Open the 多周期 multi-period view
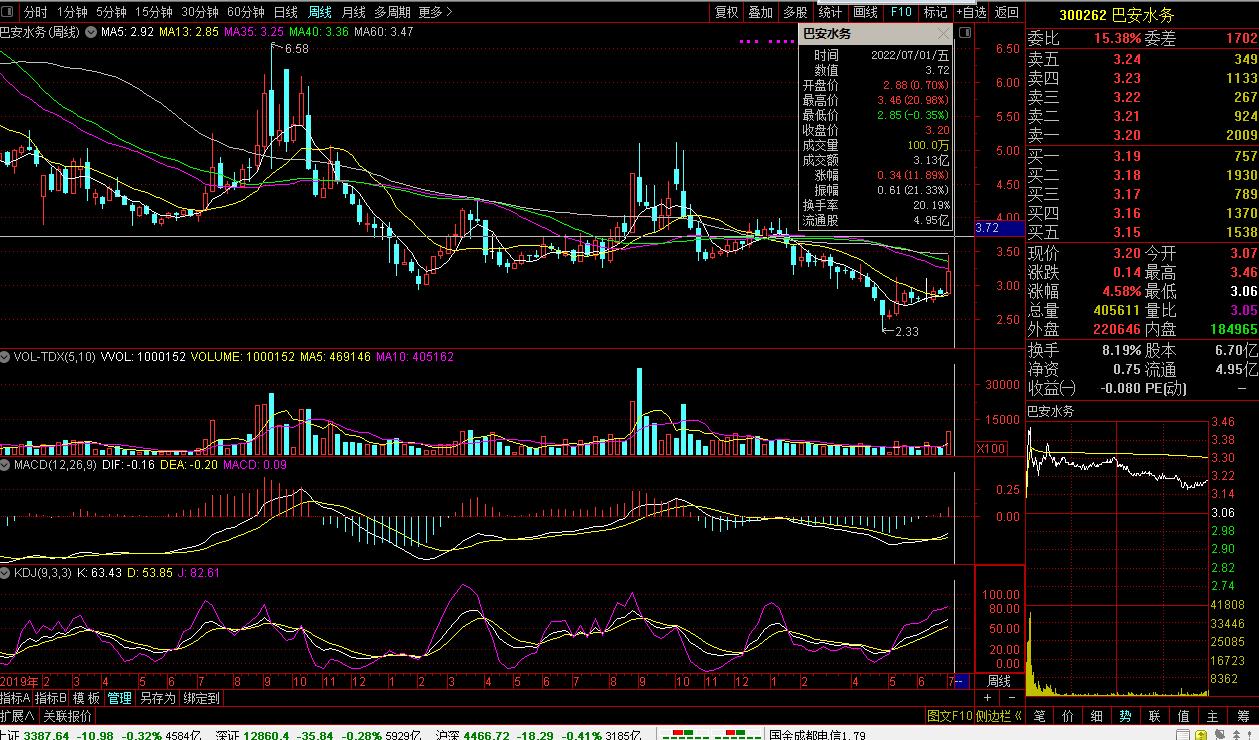1259x740 pixels. [x=393, y=12]
